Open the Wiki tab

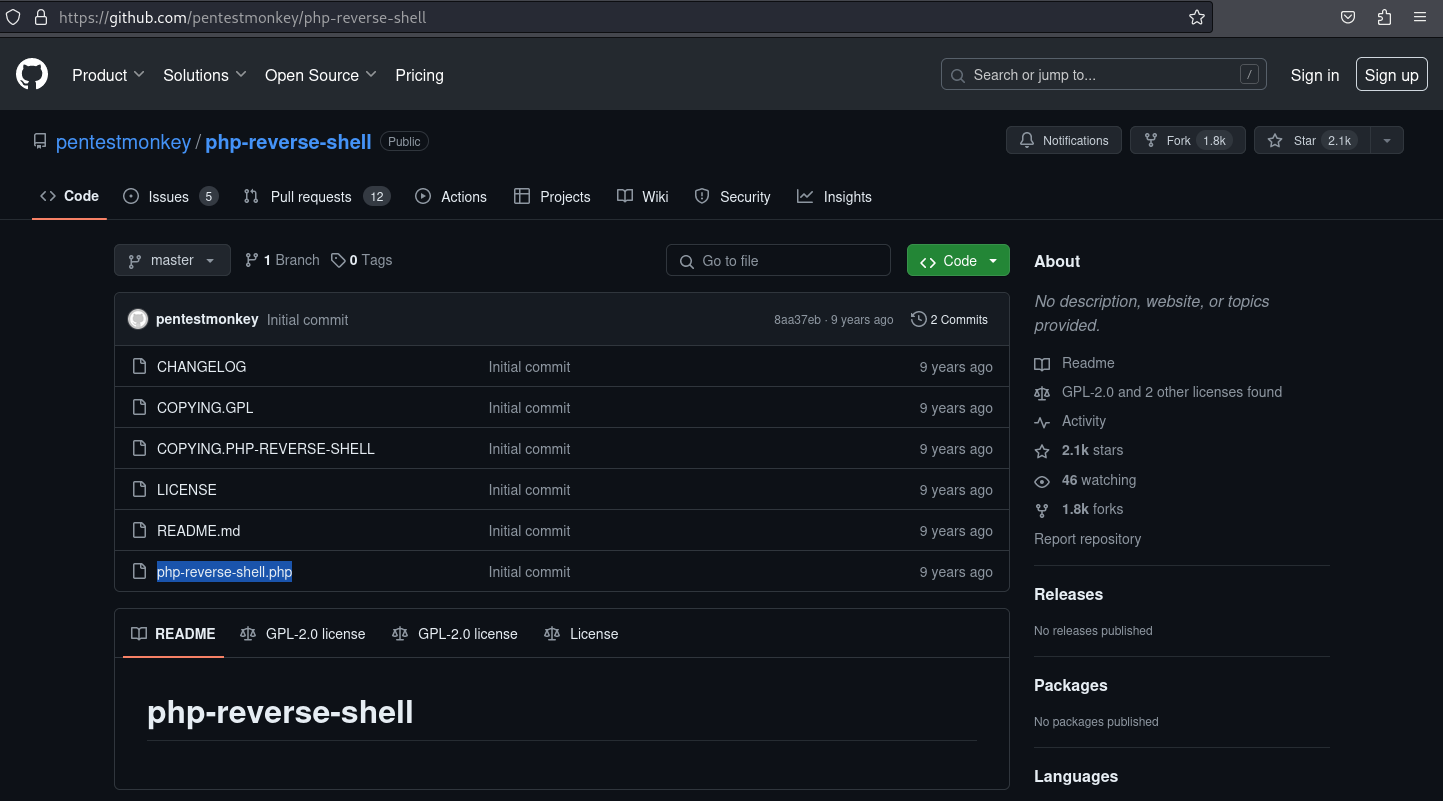click(643, 196)
